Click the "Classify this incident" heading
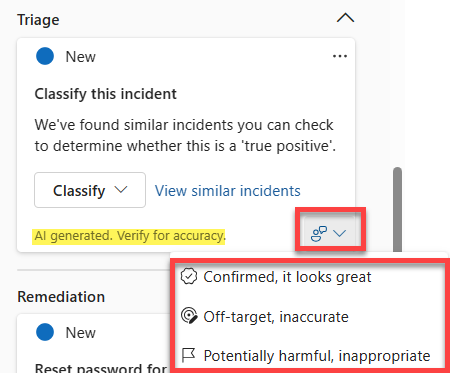 (x=106, y=94)
